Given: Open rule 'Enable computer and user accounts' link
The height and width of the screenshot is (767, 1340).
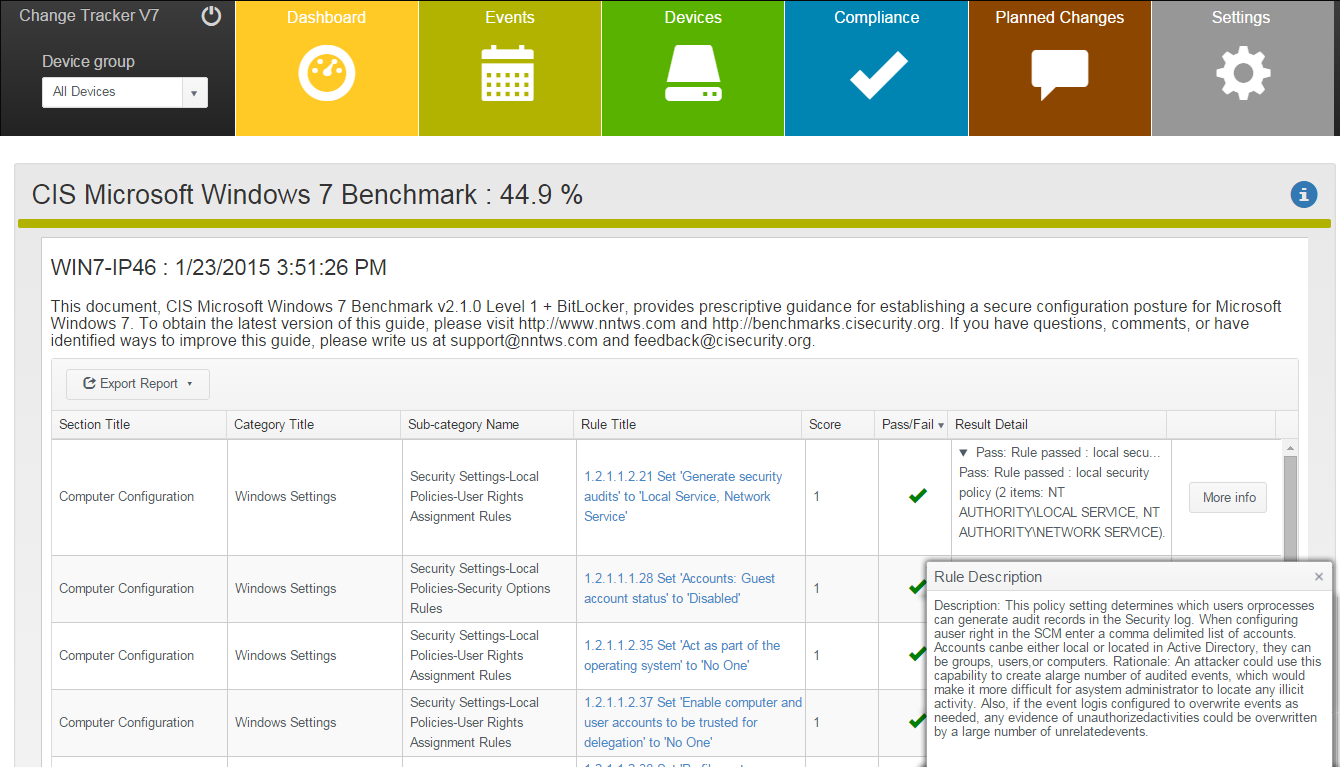Looking at the screenshot, I should (x=693, y=722).
